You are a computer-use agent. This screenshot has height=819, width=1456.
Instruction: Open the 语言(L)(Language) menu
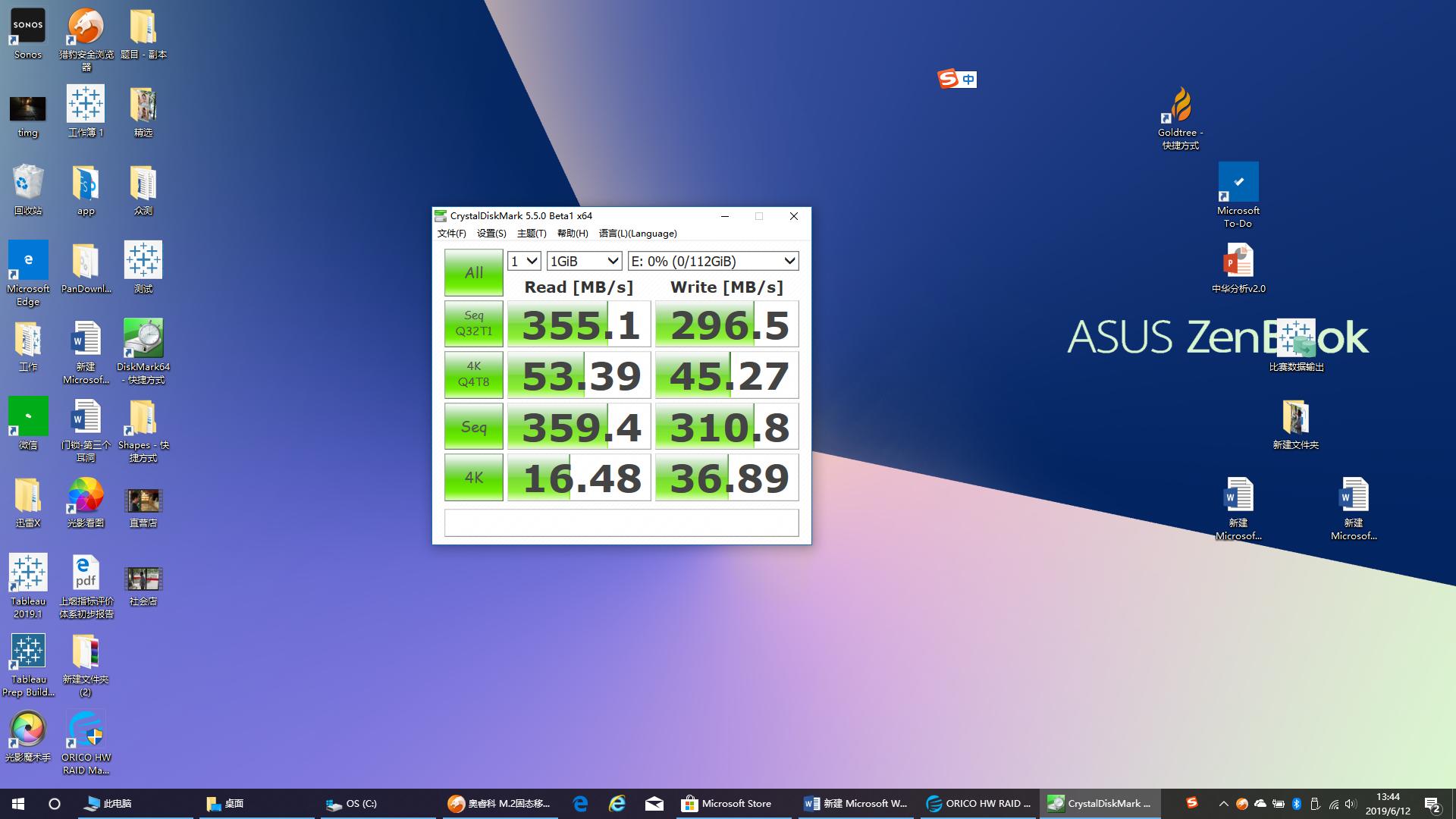point(637,234)
